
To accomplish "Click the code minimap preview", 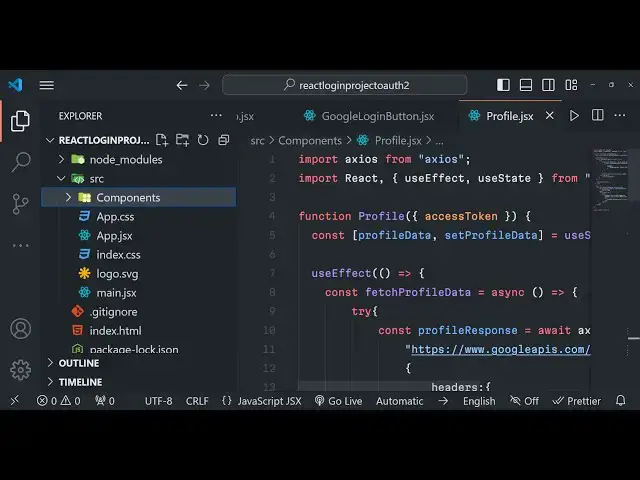I will click(610, 180).
